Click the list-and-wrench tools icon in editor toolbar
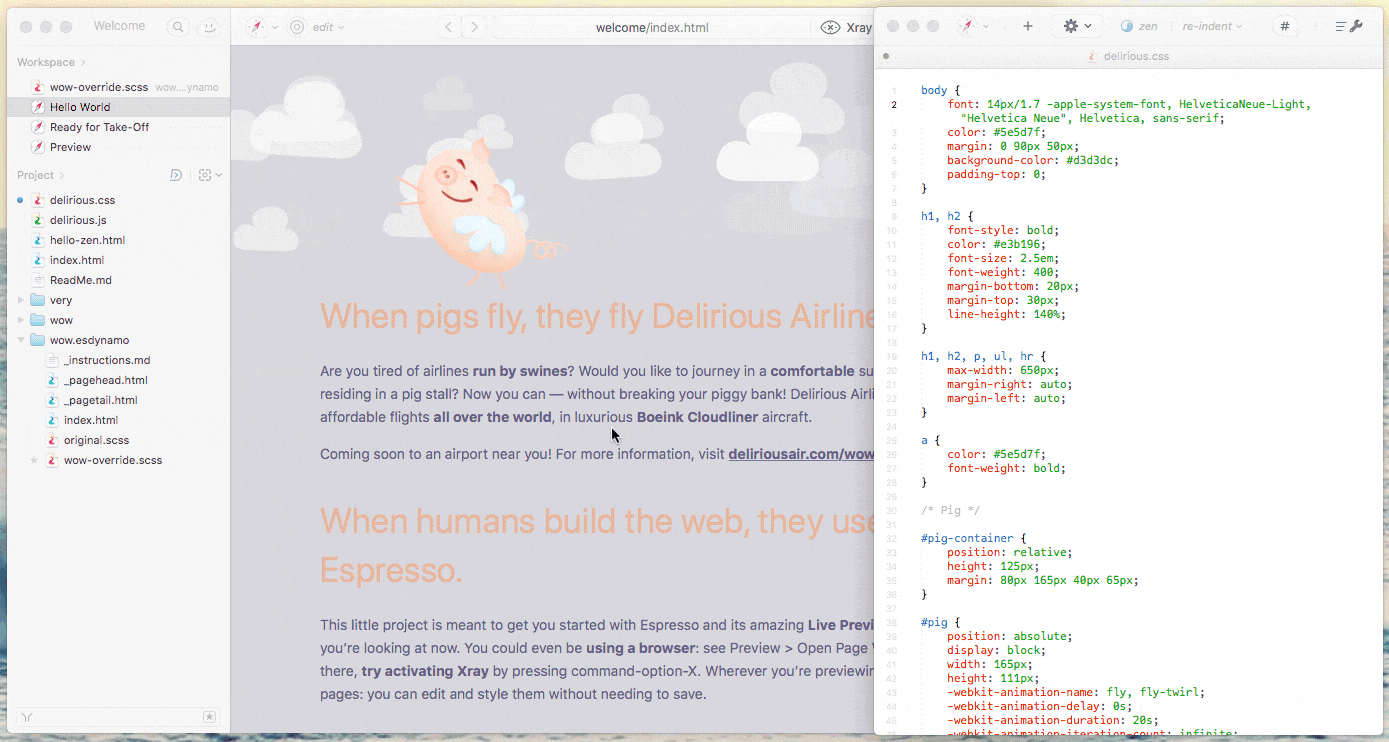The image size is (1389, 742). [x=1349, y=26]
